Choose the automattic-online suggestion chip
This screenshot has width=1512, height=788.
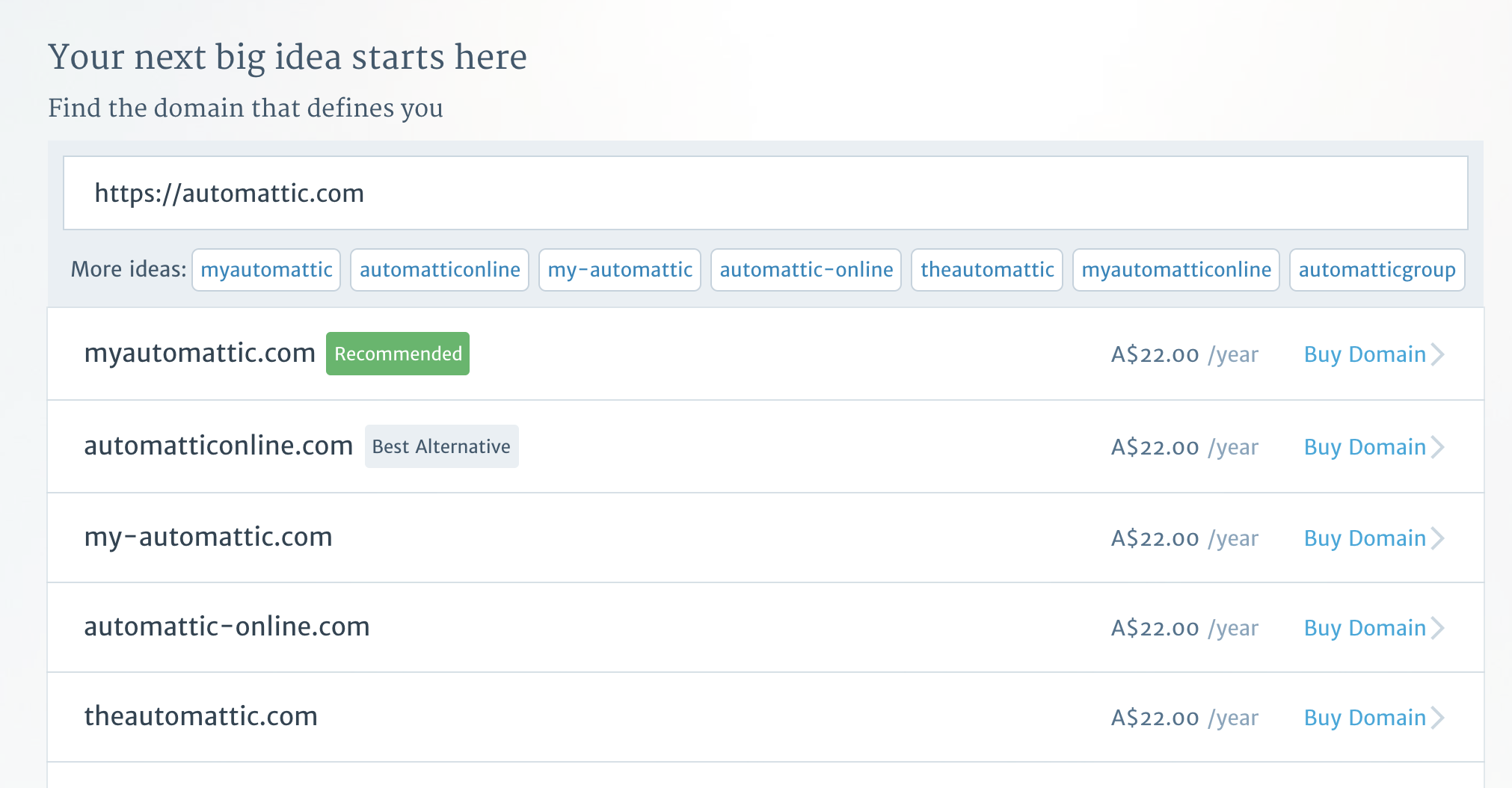806,270
